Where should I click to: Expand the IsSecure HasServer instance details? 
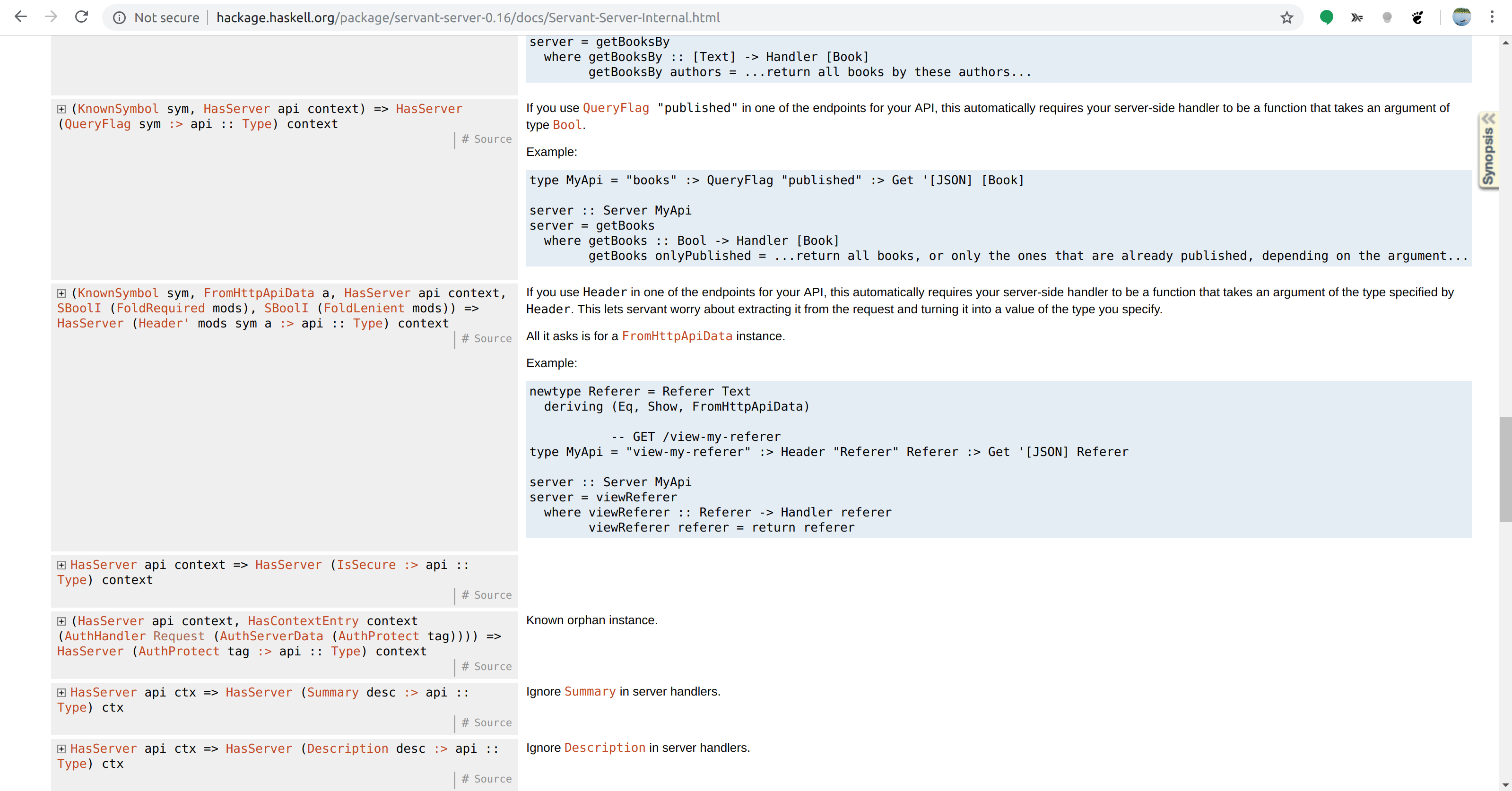click(x=61, y=565)
